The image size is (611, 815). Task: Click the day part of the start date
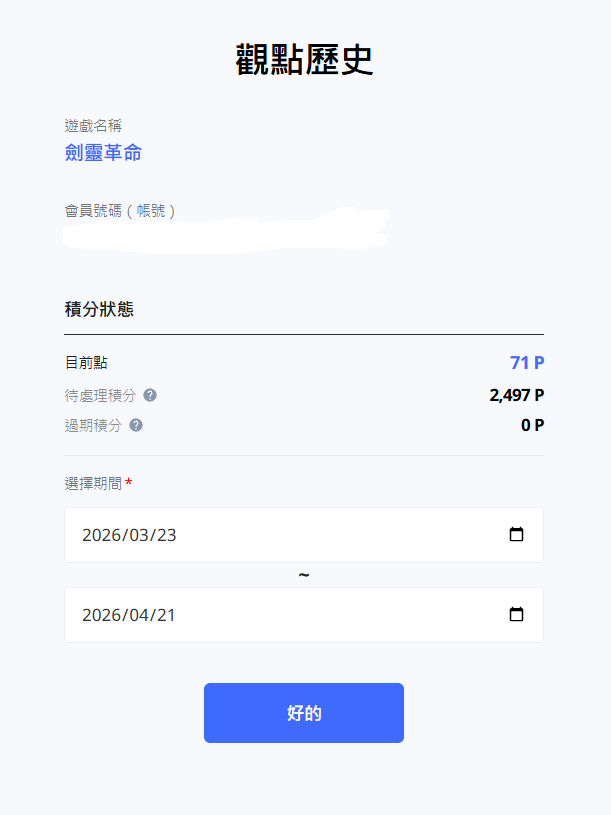(x=165, y=535)
